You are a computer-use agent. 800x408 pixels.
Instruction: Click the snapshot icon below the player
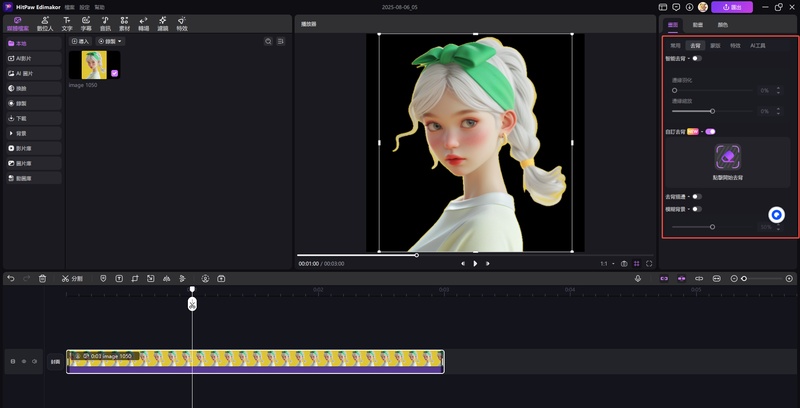click(624, 264)
